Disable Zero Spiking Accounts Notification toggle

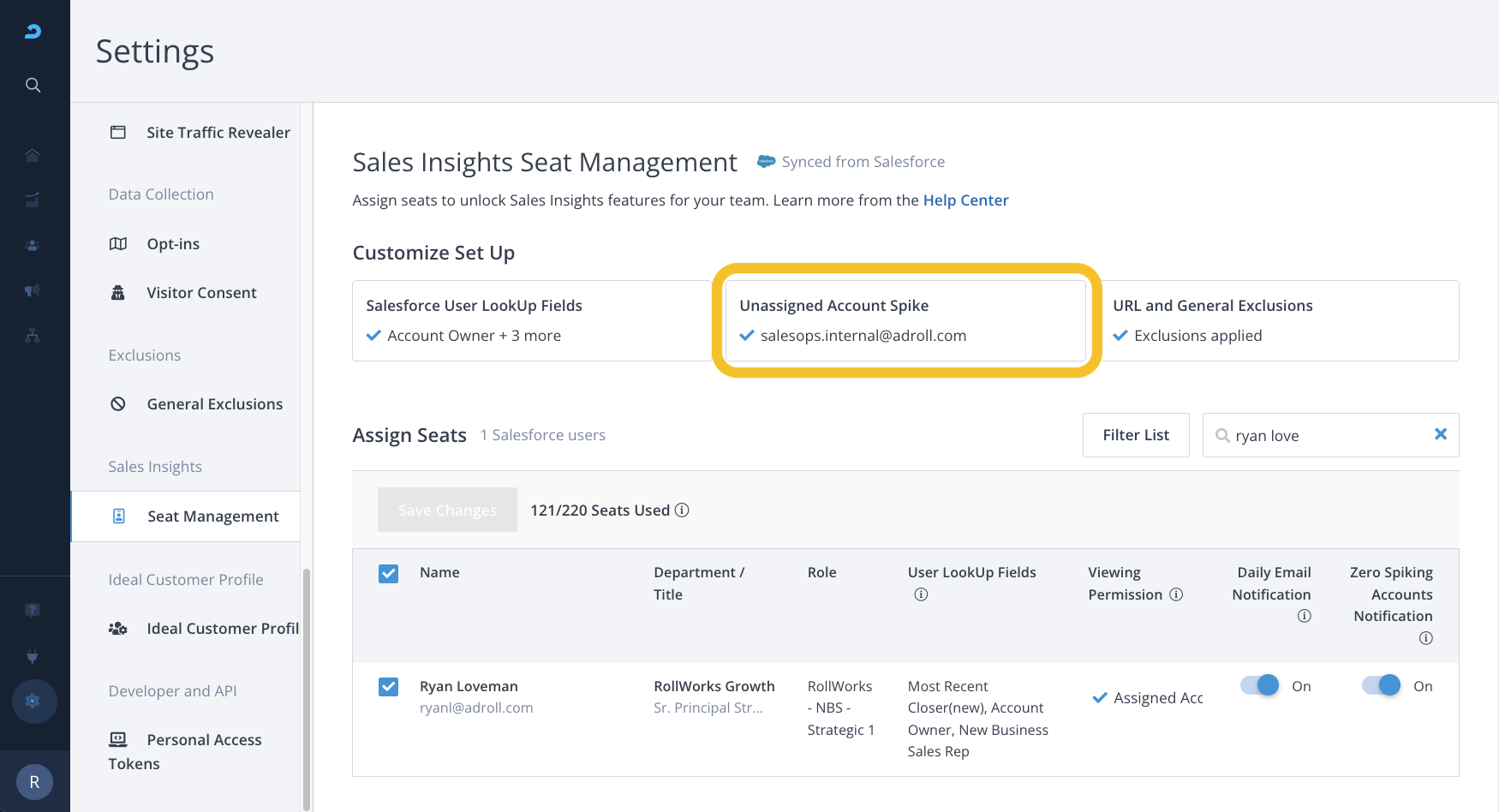(x=1381, y=686)
